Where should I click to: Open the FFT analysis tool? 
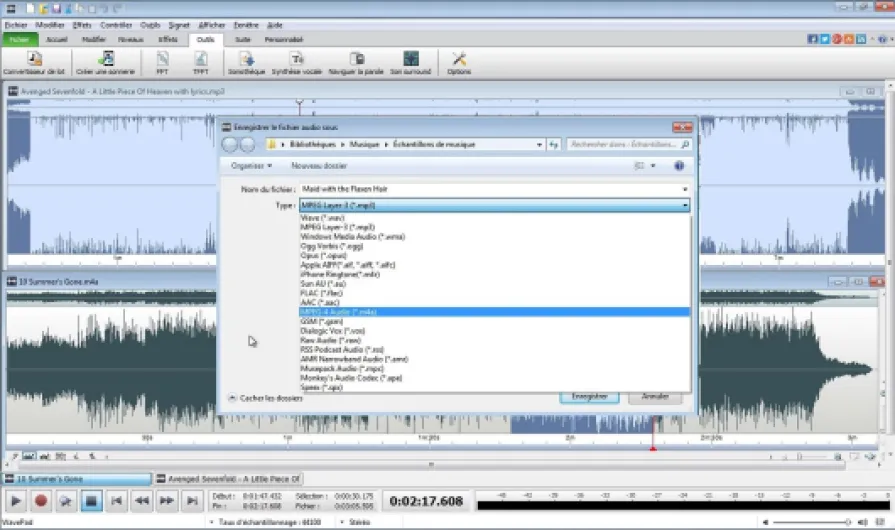tap(162, 60)
